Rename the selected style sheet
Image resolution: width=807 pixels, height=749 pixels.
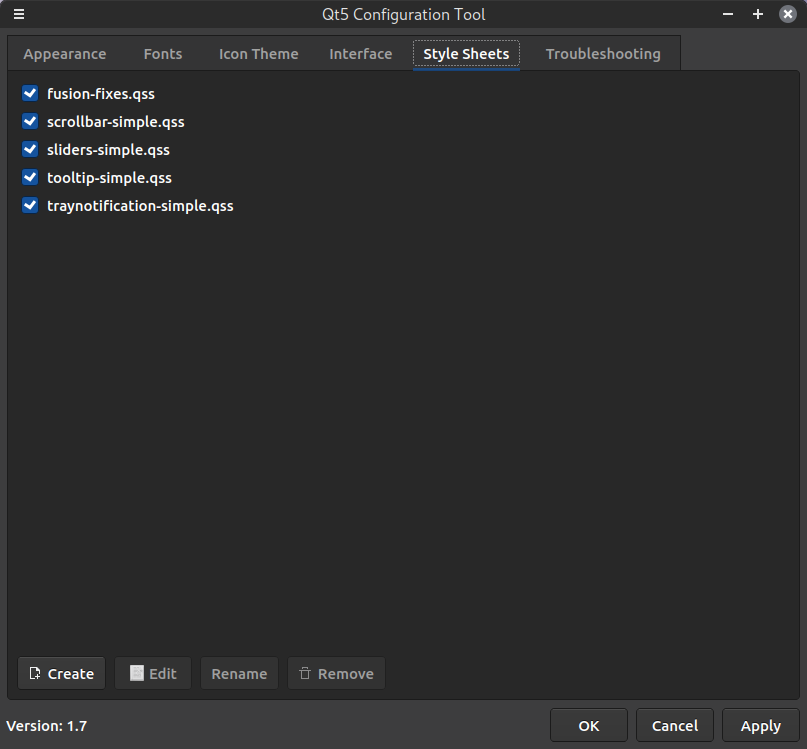click(x=239, y=673)
